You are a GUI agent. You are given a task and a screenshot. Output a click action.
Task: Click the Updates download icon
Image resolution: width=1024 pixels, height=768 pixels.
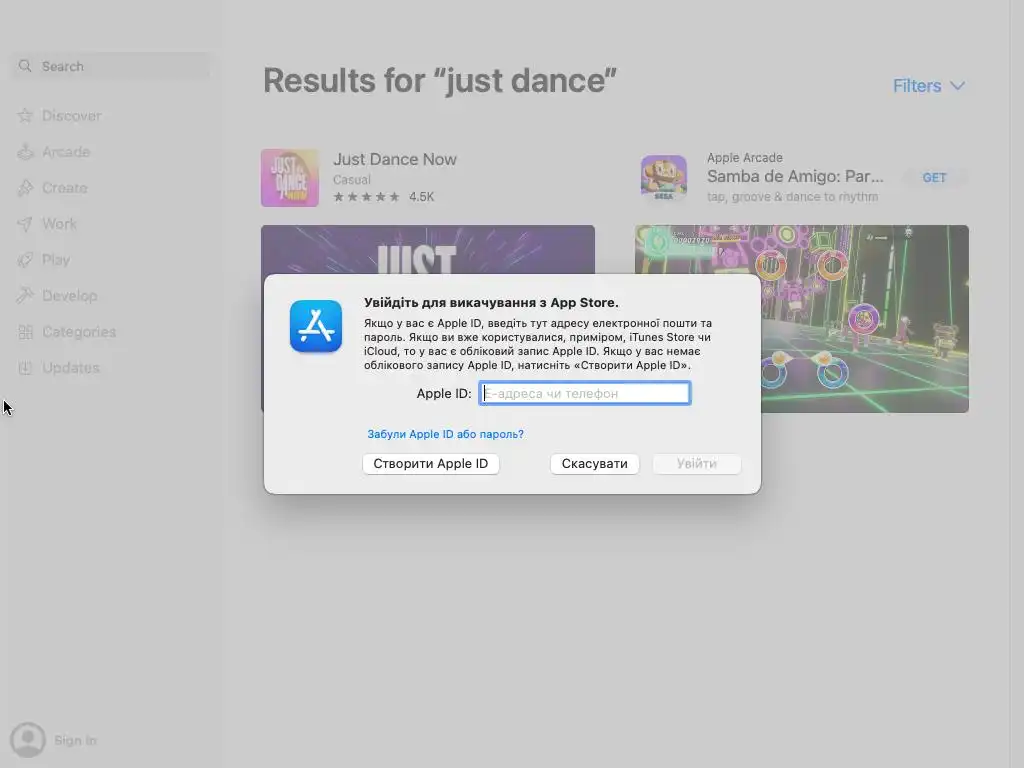click(25, 368)
